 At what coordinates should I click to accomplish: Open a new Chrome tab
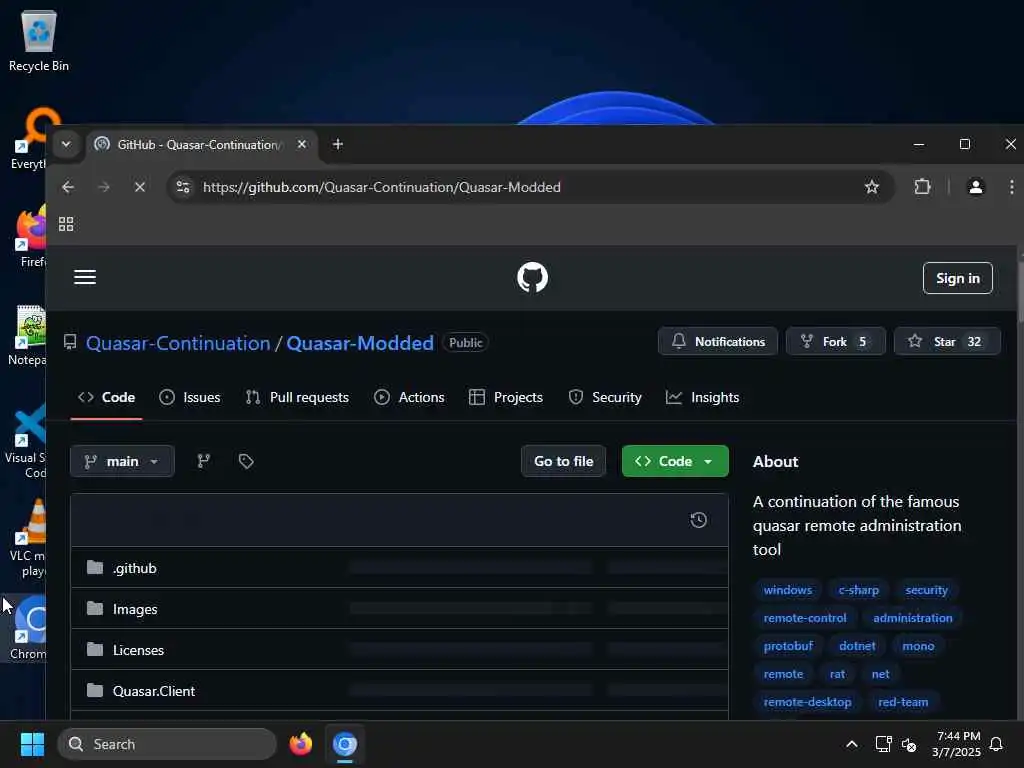pyautogui.click(x=338, y=144)
